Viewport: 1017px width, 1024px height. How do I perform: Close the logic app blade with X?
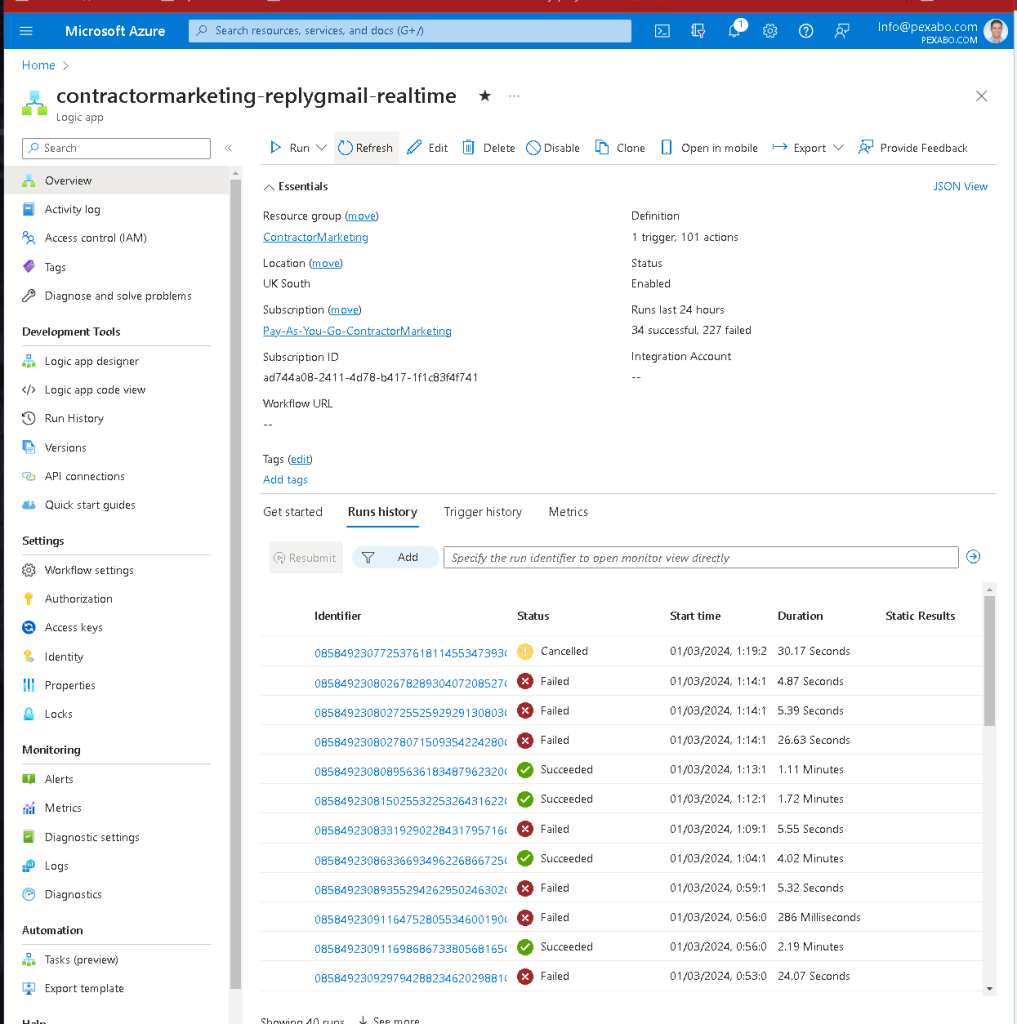point(981,96)
